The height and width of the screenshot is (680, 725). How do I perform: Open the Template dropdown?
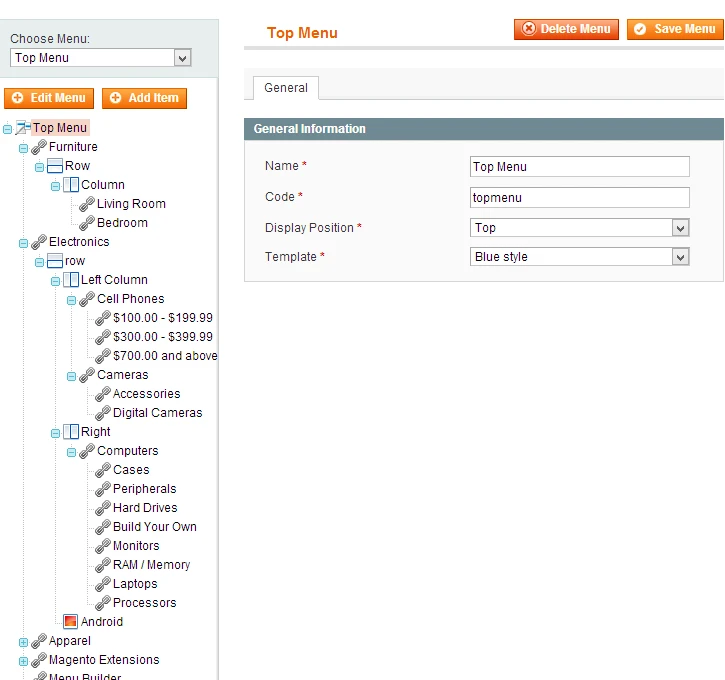click(x=580, y=257)
